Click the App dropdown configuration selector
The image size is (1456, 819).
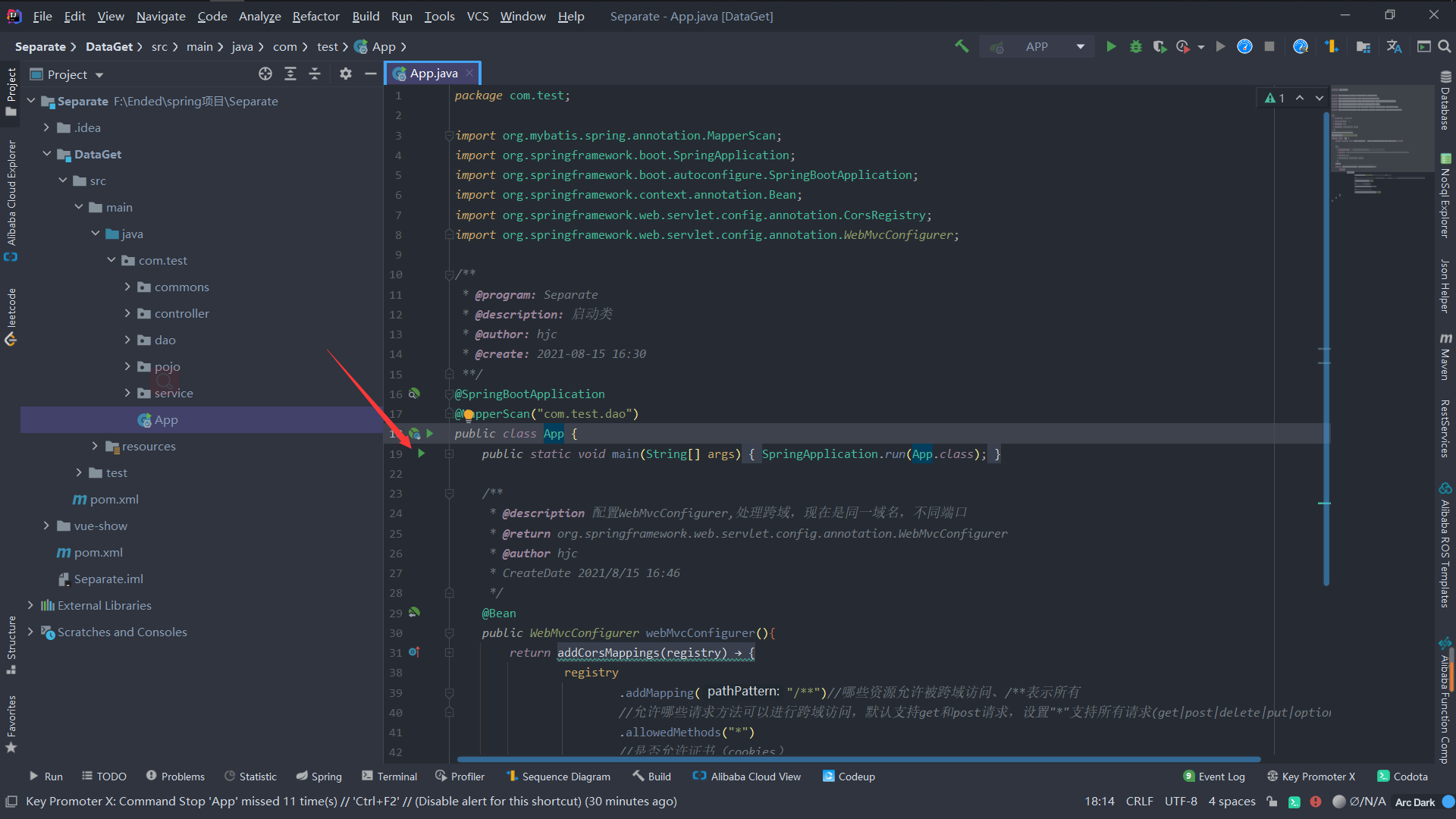1054,46
